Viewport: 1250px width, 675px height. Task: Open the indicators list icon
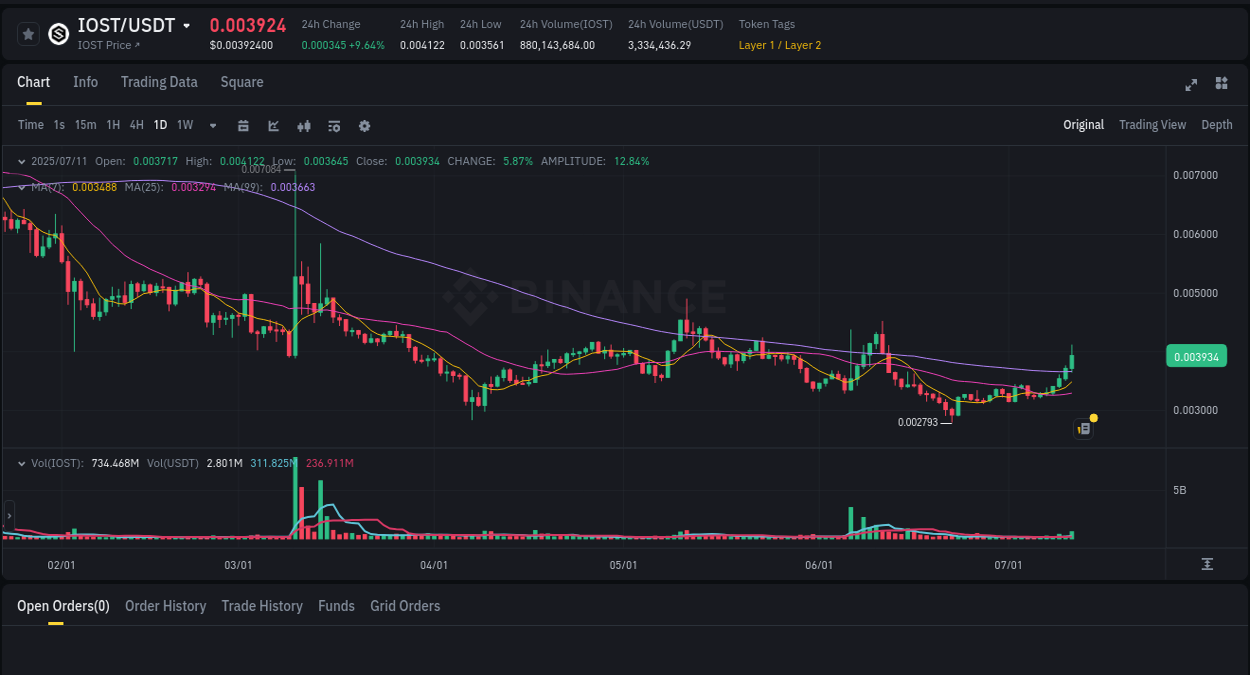click(333, 125)
